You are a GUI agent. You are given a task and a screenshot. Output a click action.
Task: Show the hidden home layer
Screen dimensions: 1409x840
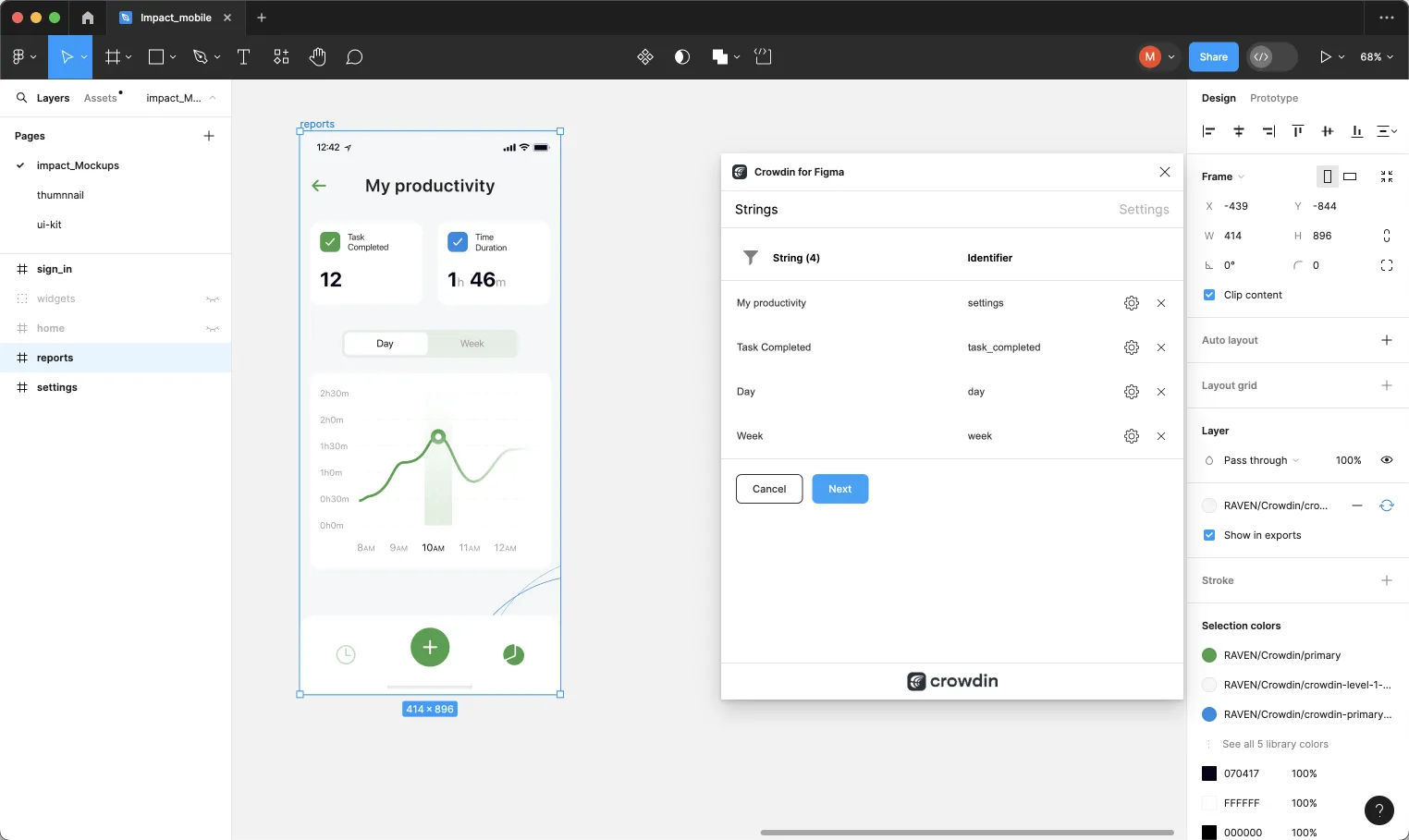[x=213, y=329]
